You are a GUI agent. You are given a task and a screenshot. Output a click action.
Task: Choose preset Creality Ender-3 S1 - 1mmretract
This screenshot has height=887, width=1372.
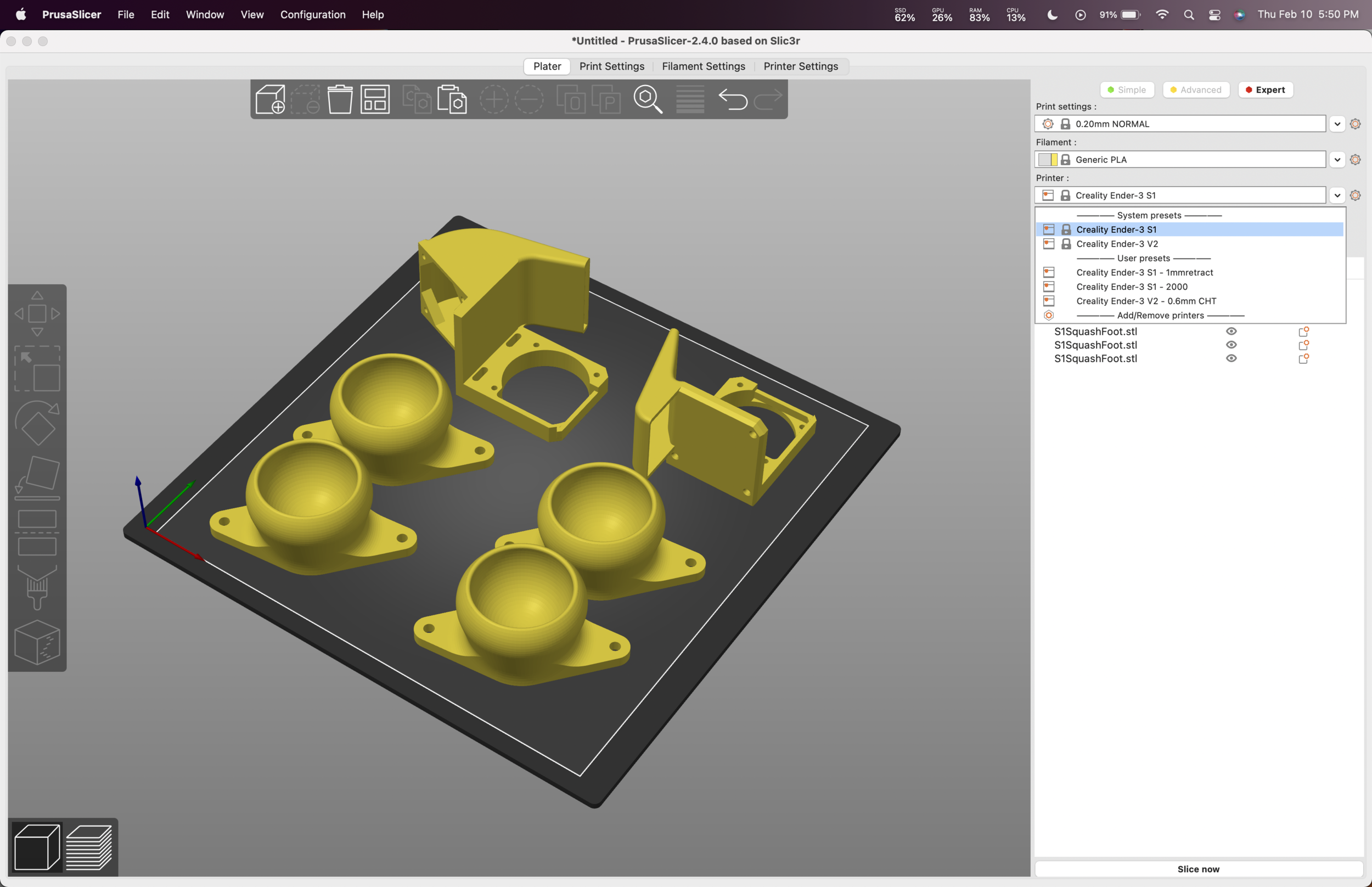click(x=1189, y=272)
